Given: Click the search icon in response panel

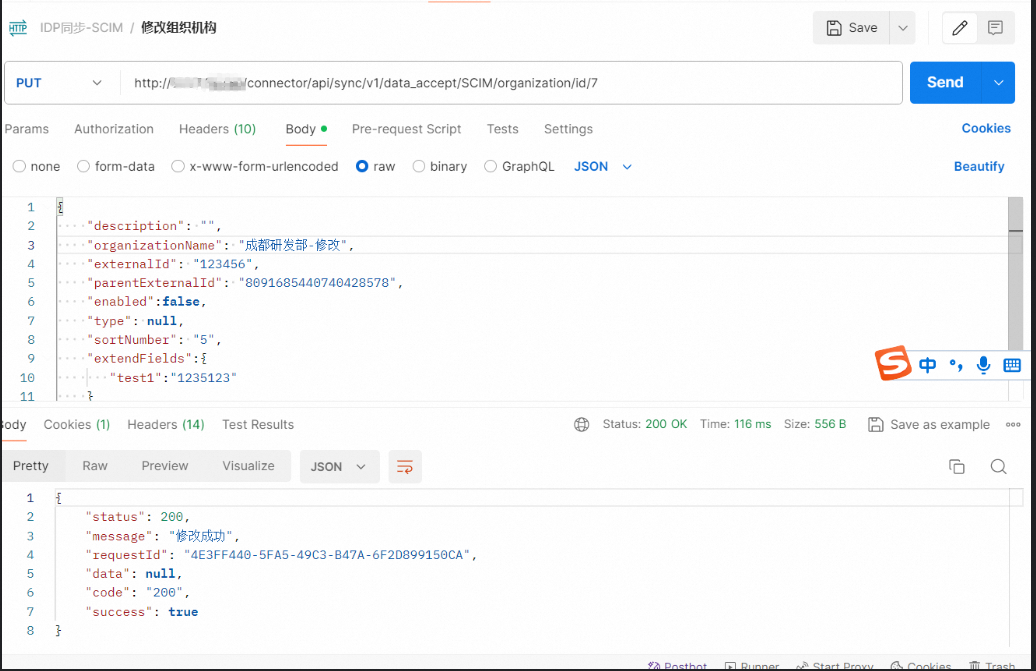Looking at the screenshot, I should pyautogui.click(x=998, y=467).
